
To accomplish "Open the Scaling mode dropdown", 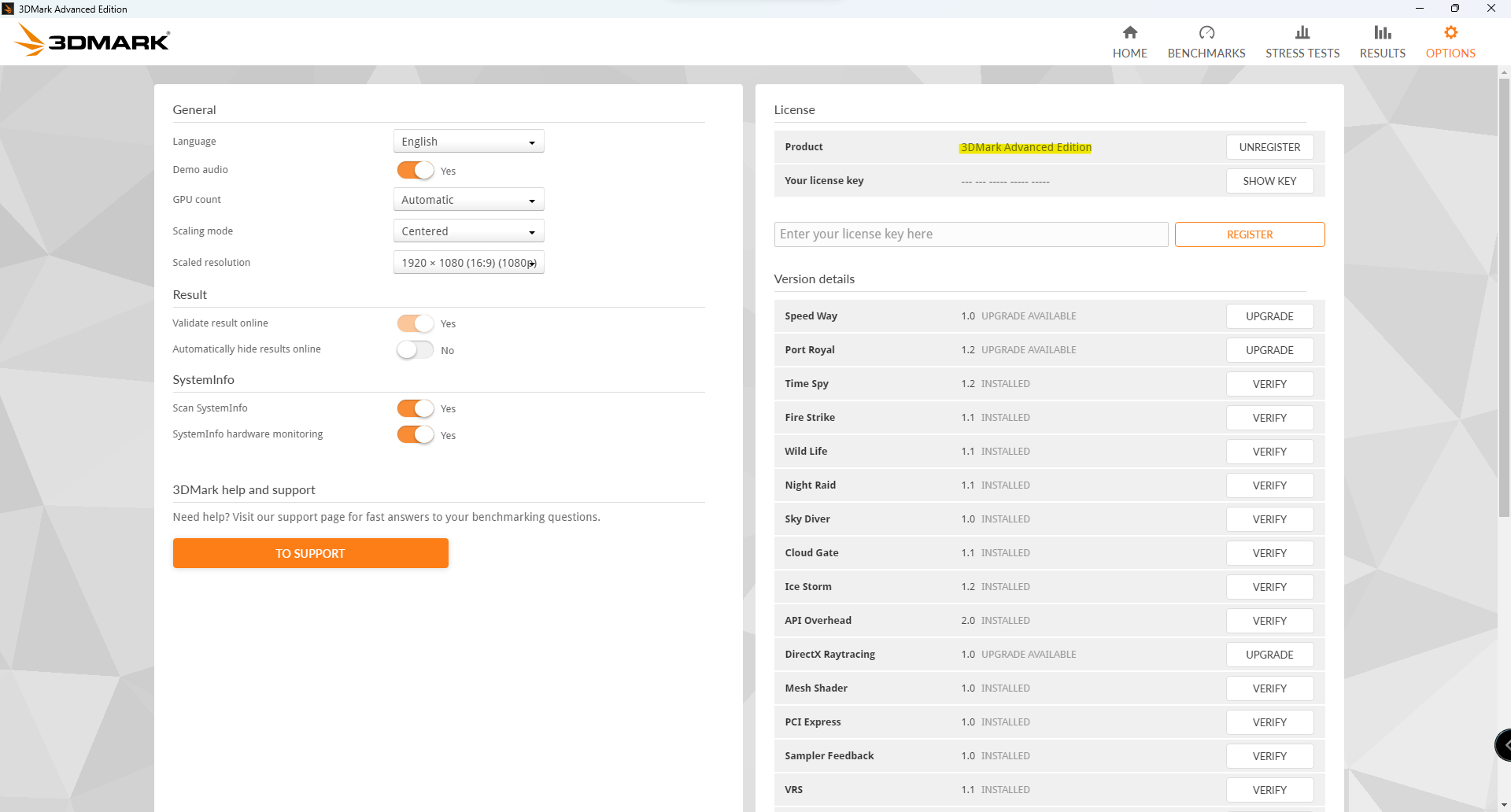I will tap(468, 231).
